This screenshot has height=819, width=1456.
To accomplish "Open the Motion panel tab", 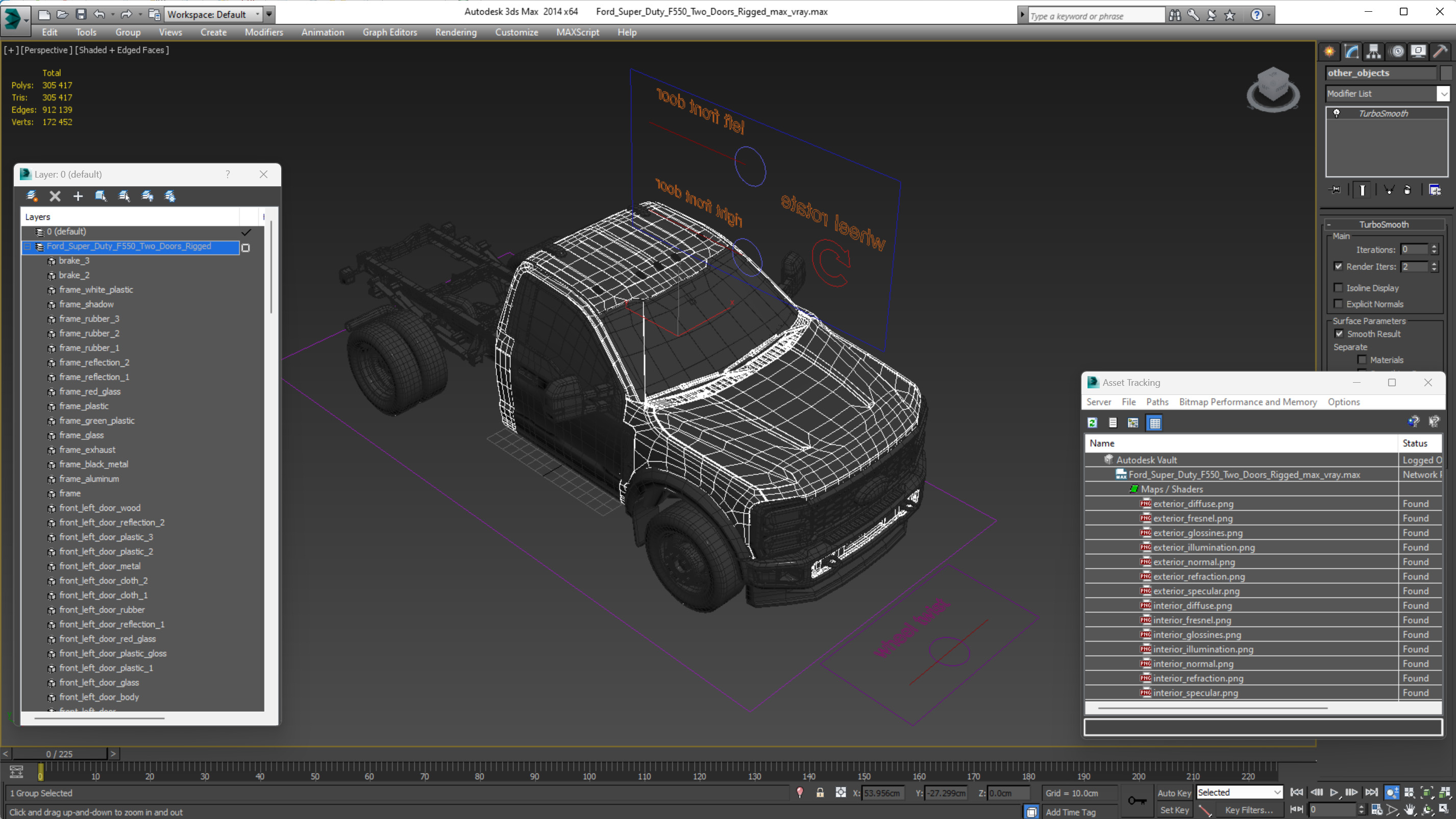I will [1397, 52].
